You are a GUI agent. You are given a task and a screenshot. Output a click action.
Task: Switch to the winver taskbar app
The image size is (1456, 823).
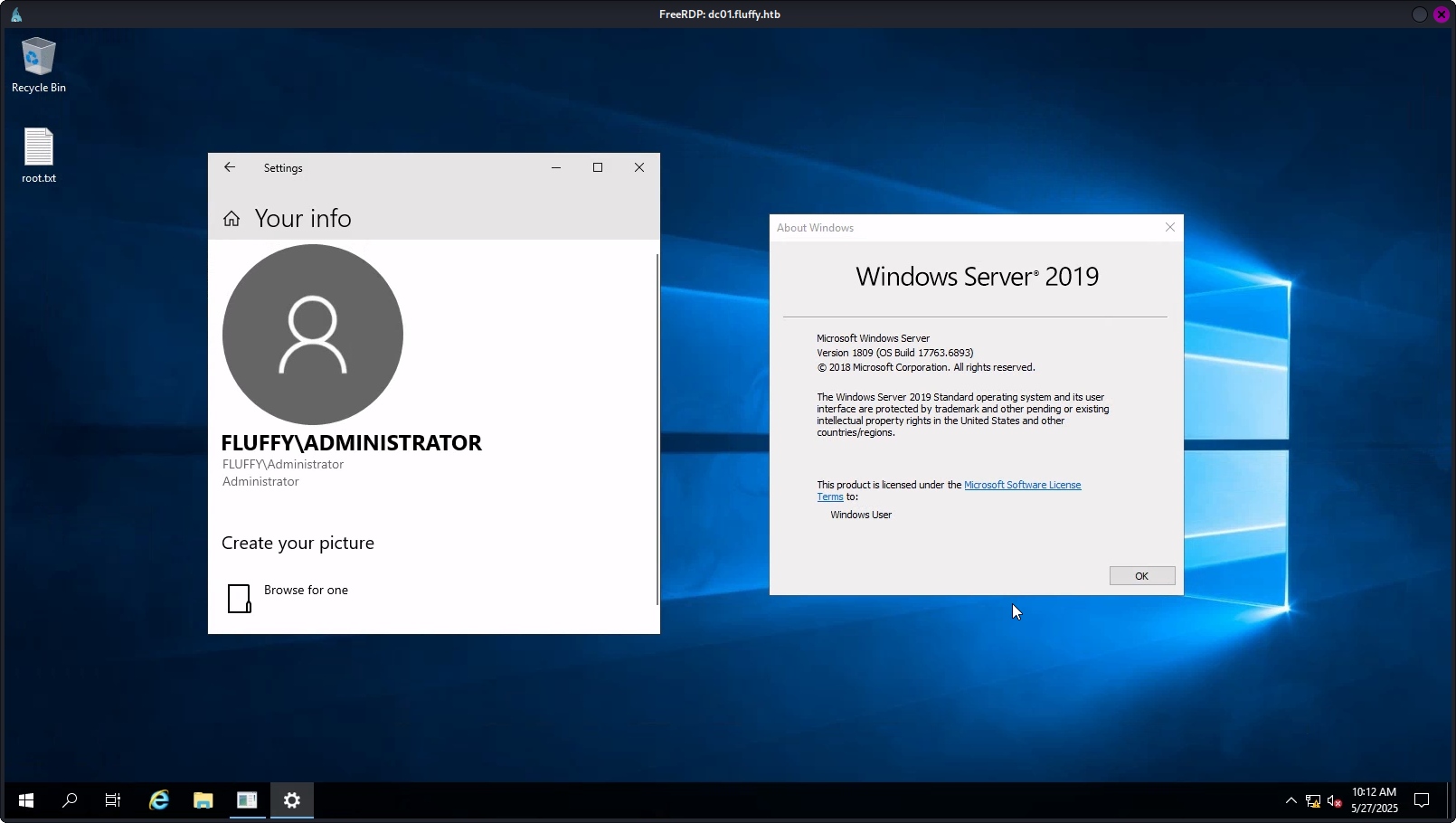tap(247, 800)
